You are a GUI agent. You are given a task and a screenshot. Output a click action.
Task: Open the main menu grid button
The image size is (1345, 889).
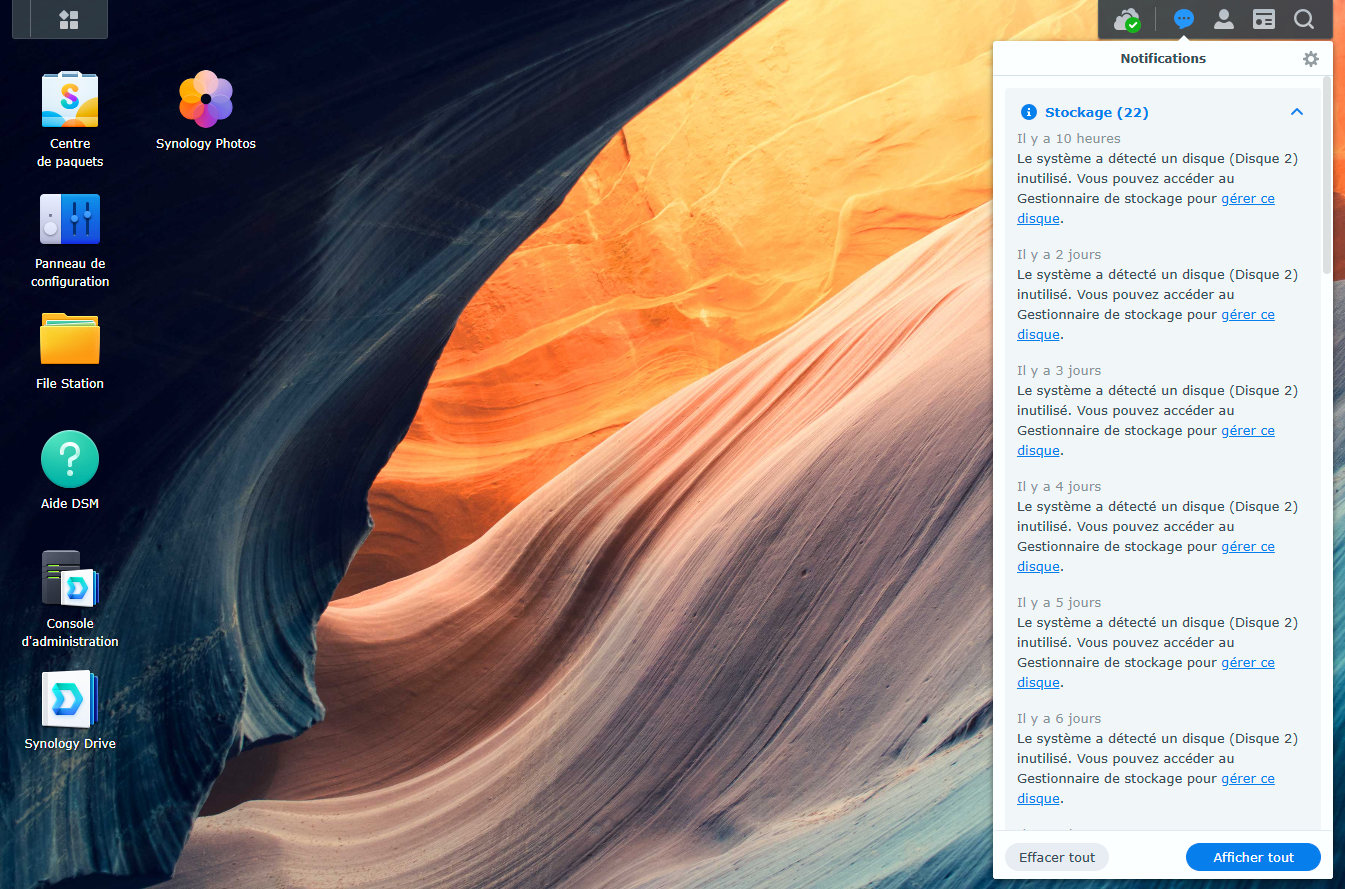click(69, 20)
